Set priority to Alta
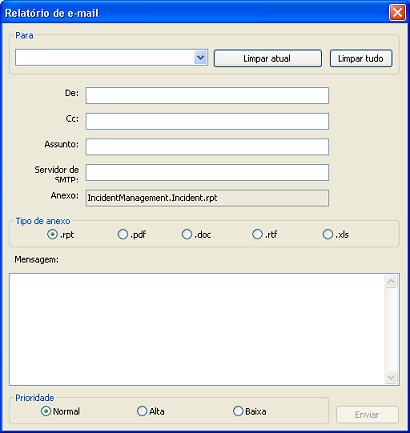The height and width of the screenshot is (433, 410). (x=142, y=411)
